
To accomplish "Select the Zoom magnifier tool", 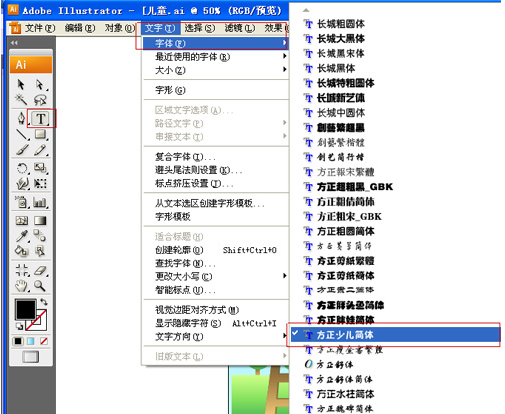I will [x=40, y=286].
